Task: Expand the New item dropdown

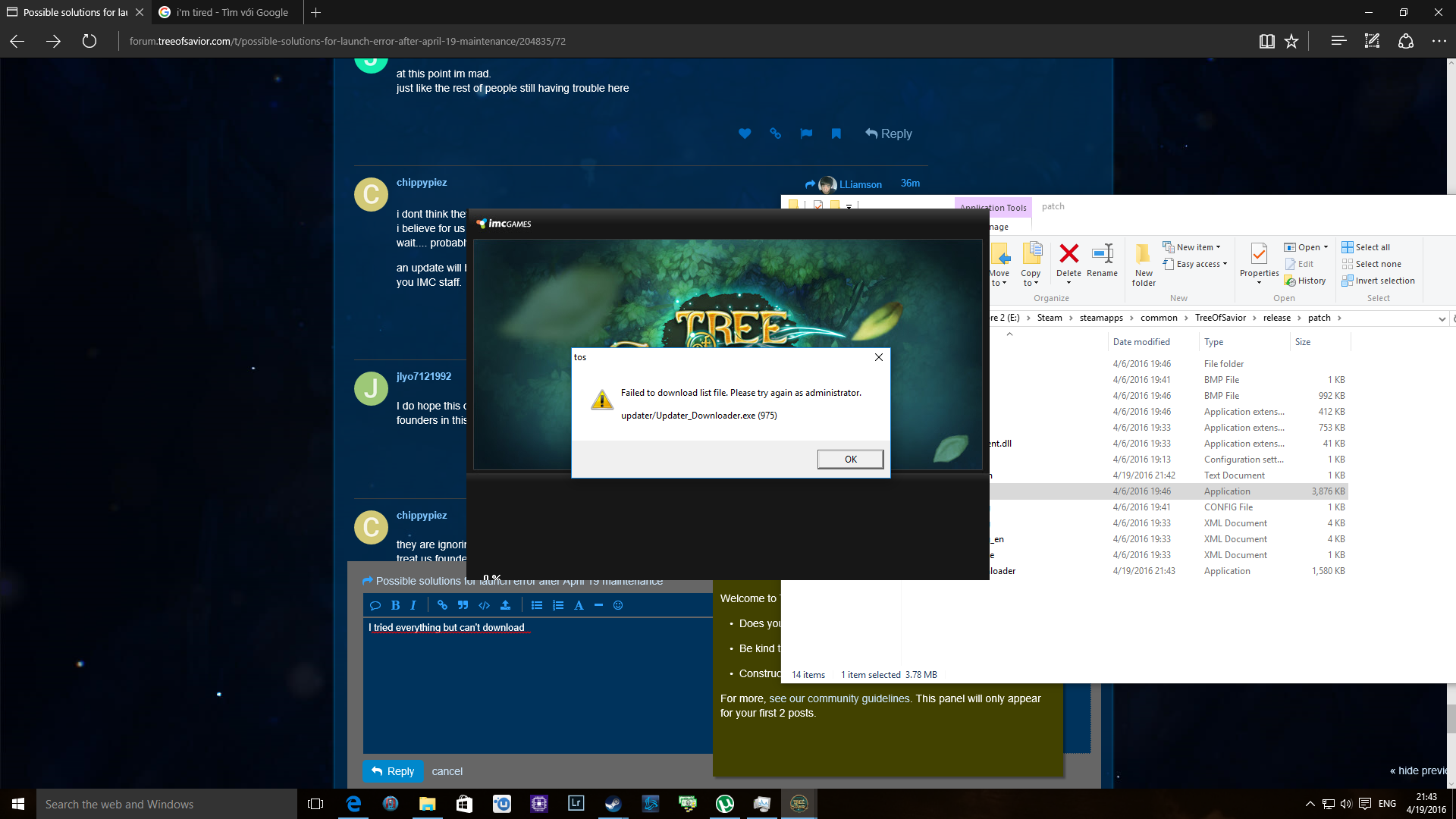Action: point(1197,247)
